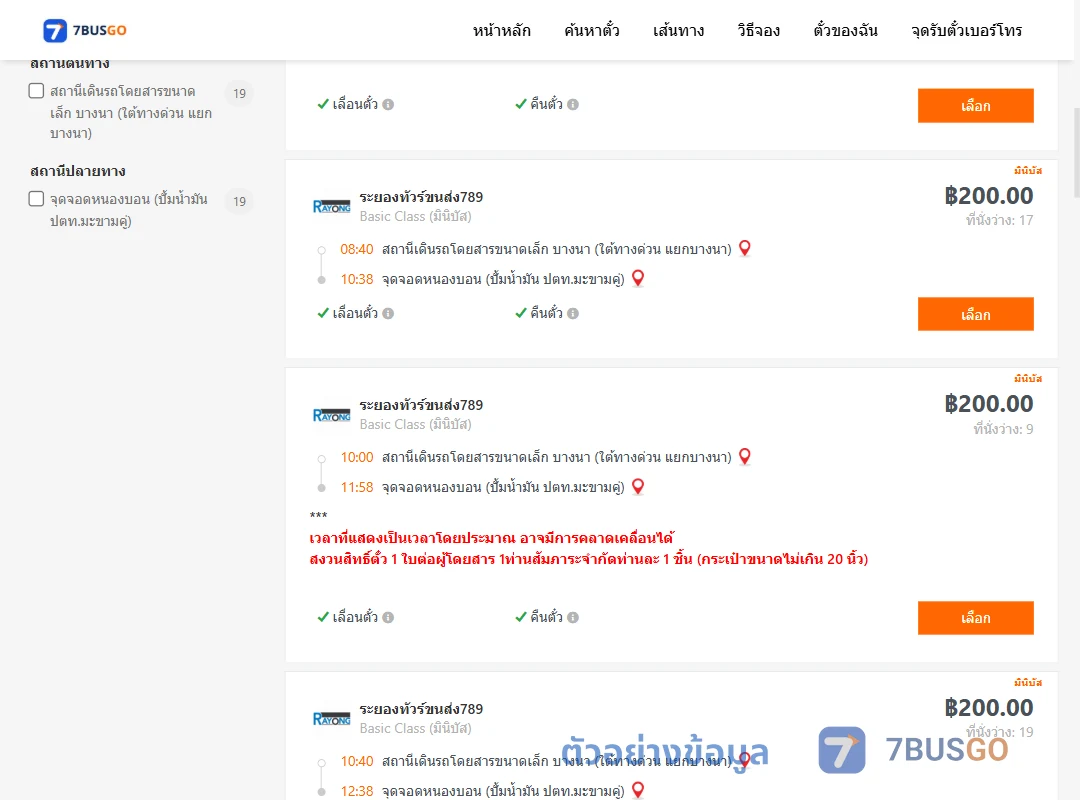
Task: Click the เลื่อนตั๋ว info icon in 08:40 trip
Action: [x=388, y=314]
